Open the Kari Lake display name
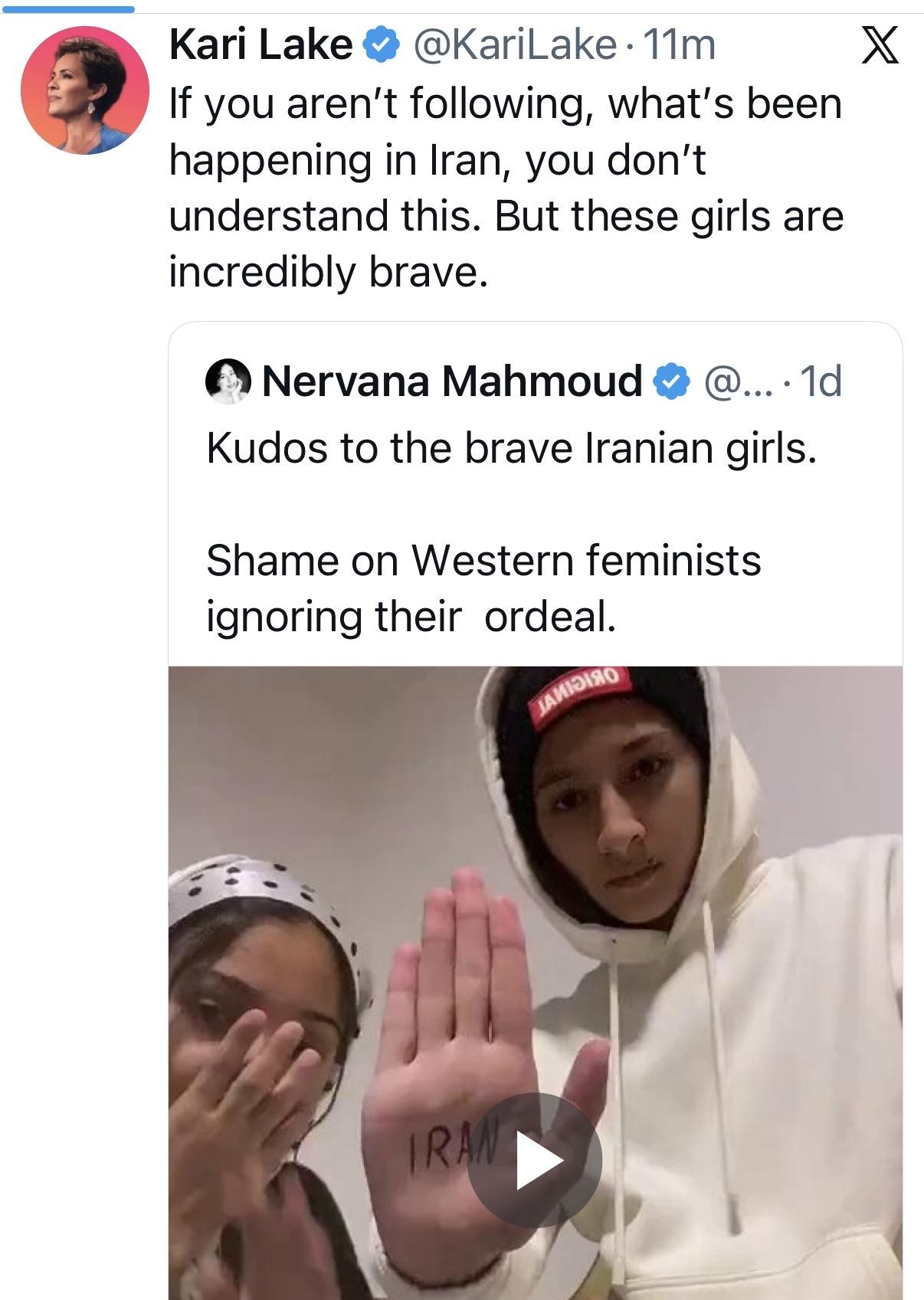The height and width of the screenshot is (1300, 924). [x=260, y=46]
